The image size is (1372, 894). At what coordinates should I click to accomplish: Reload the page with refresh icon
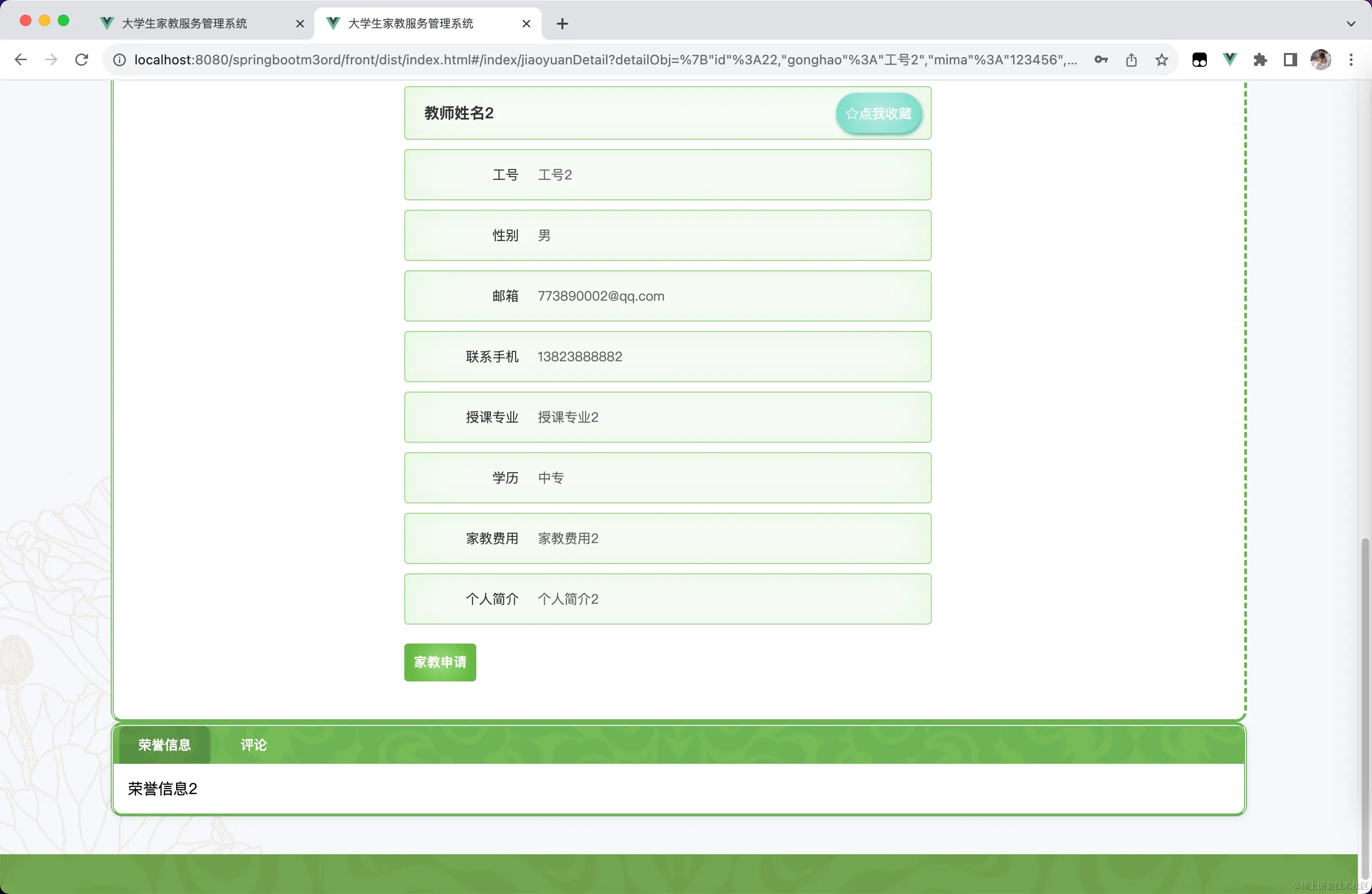82,60
